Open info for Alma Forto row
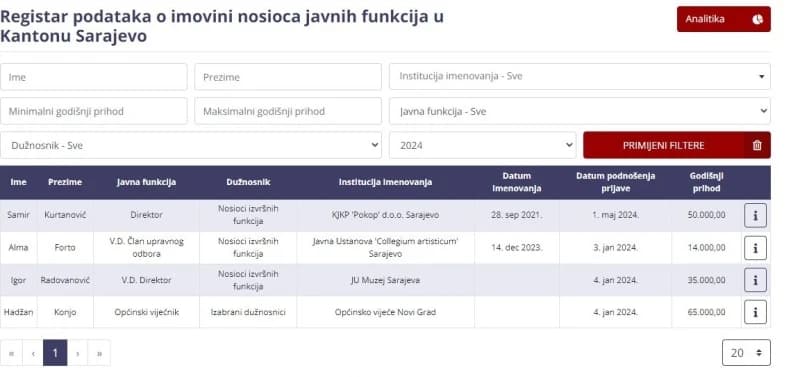This screenshot has height=377, width=800. point(755,248)
